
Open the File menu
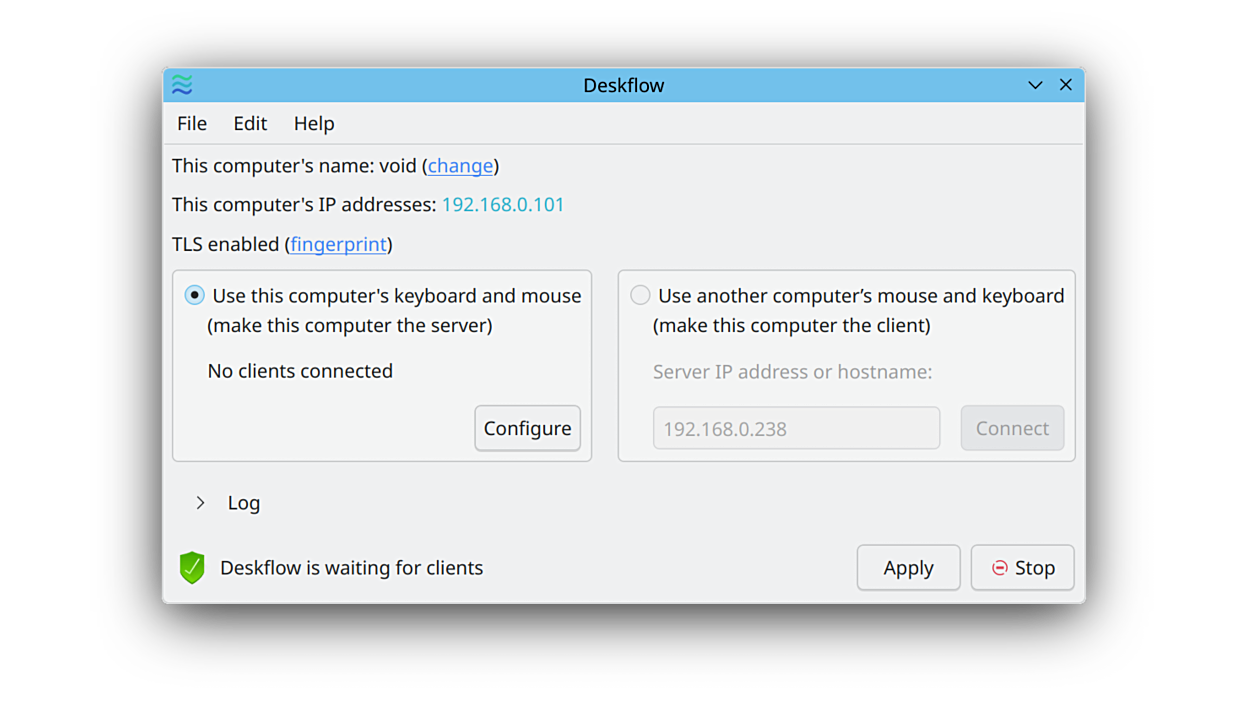coord(192,124)
